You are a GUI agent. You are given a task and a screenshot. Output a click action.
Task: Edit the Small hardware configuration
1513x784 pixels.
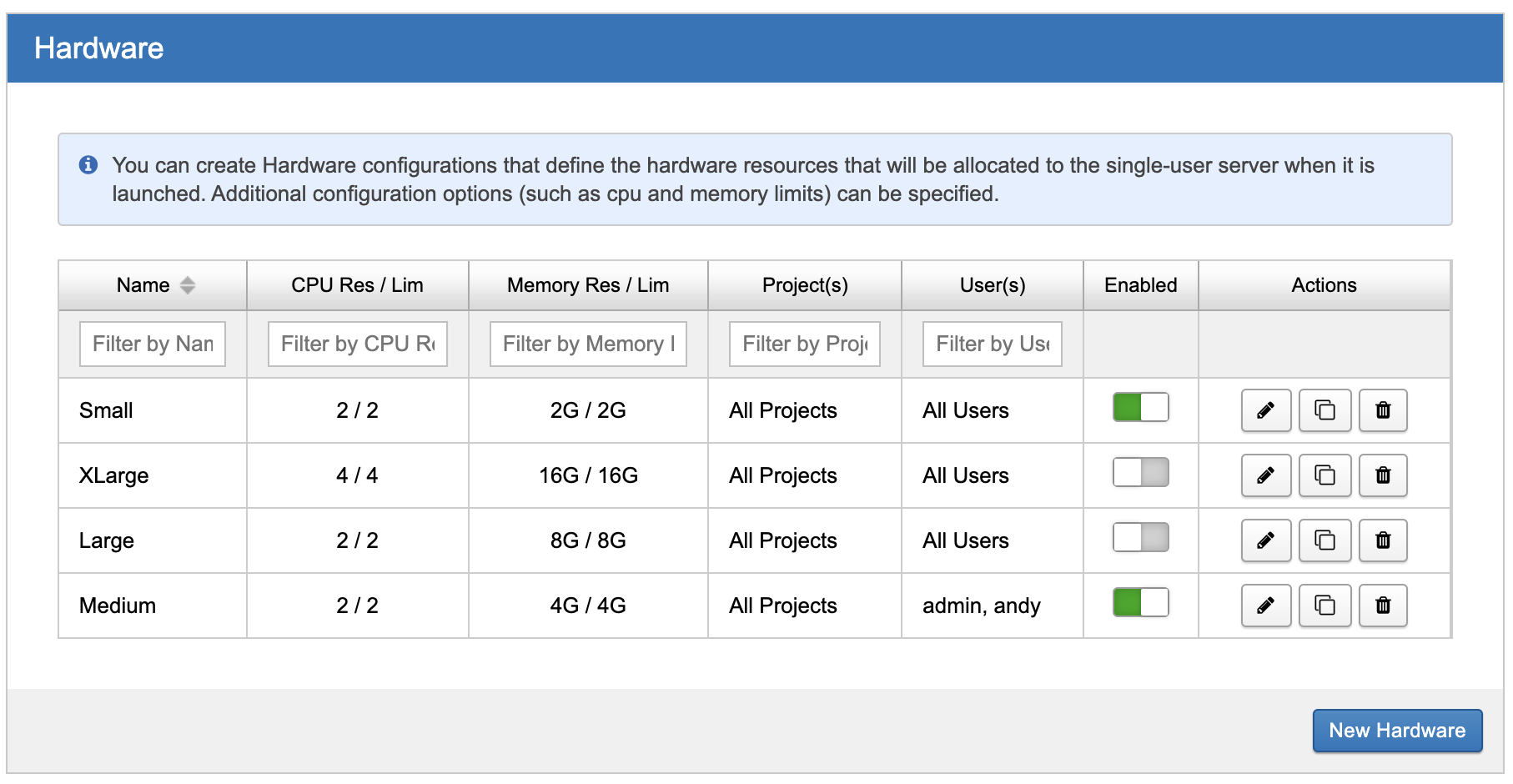pos(1265,410)
